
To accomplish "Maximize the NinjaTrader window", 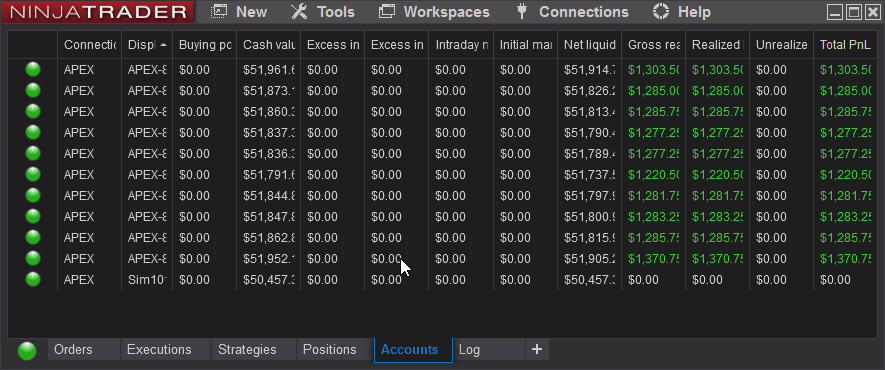I will (x=854, y=12).
